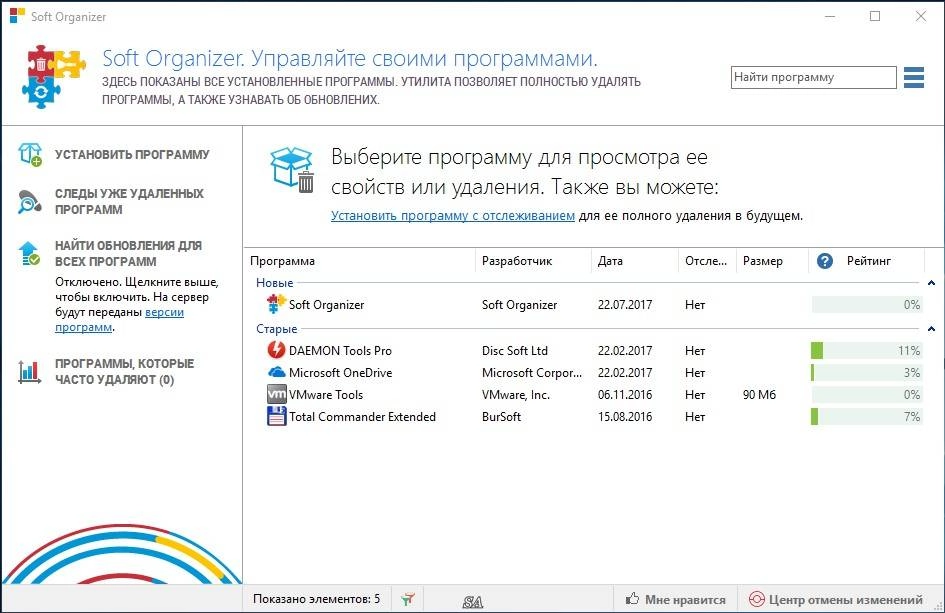Click the title bar application icon
Viewport: 945px width, 613px height.
pyautogui.click(x=17, y=16)
